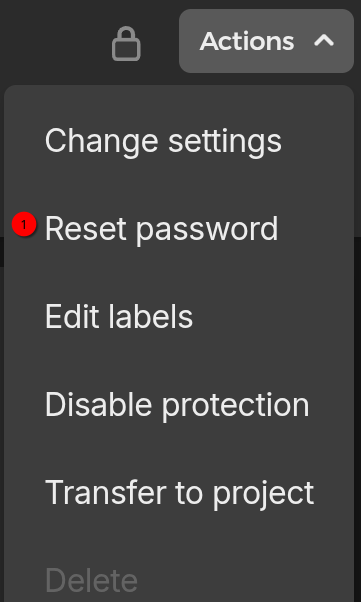Click the red badge numbered 1

point(24,225)
